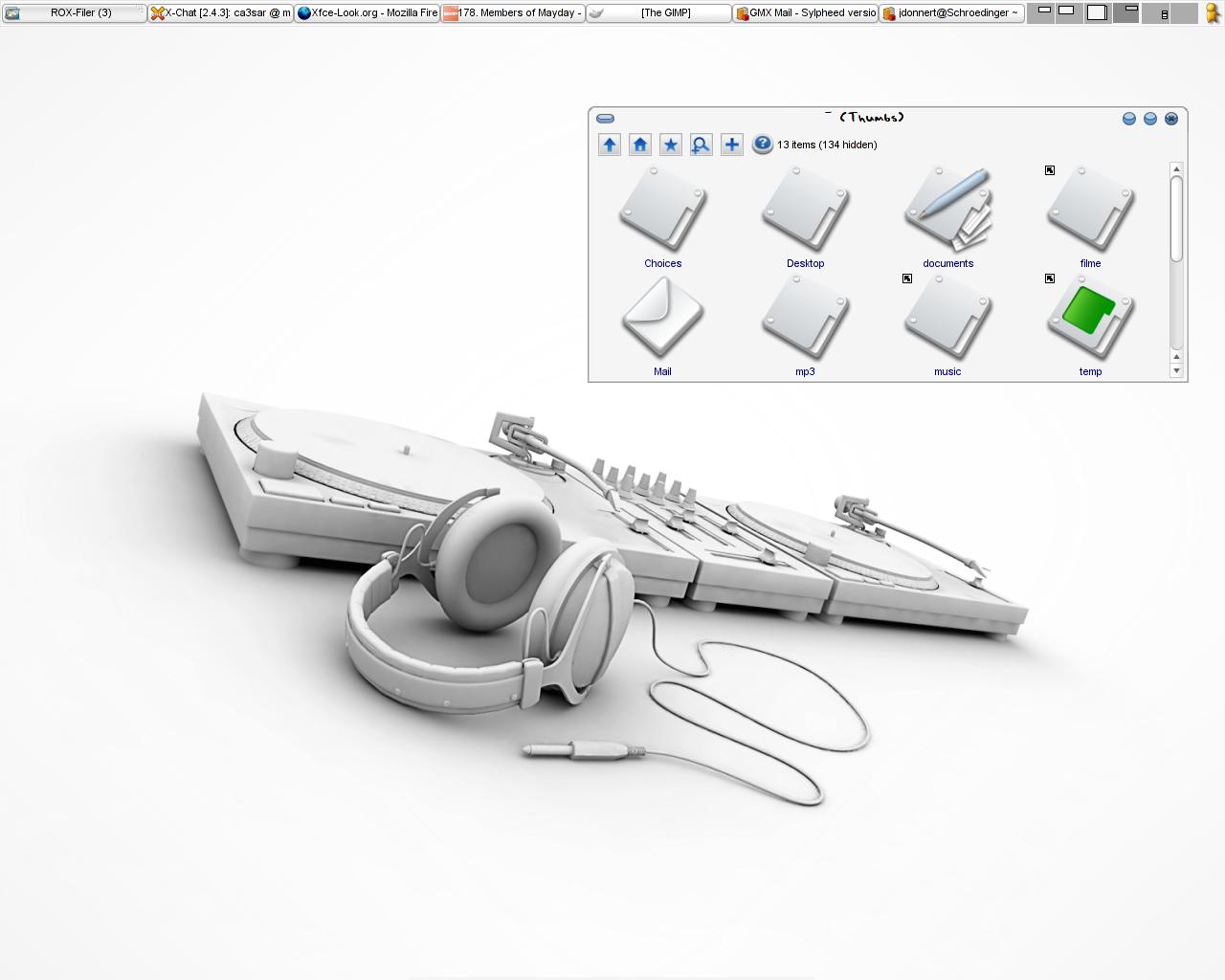The width and height of the screenshot is (1225, 980).
Task: Switch to the X-Chat taskbar window
Action: click(x=220, y=12)
